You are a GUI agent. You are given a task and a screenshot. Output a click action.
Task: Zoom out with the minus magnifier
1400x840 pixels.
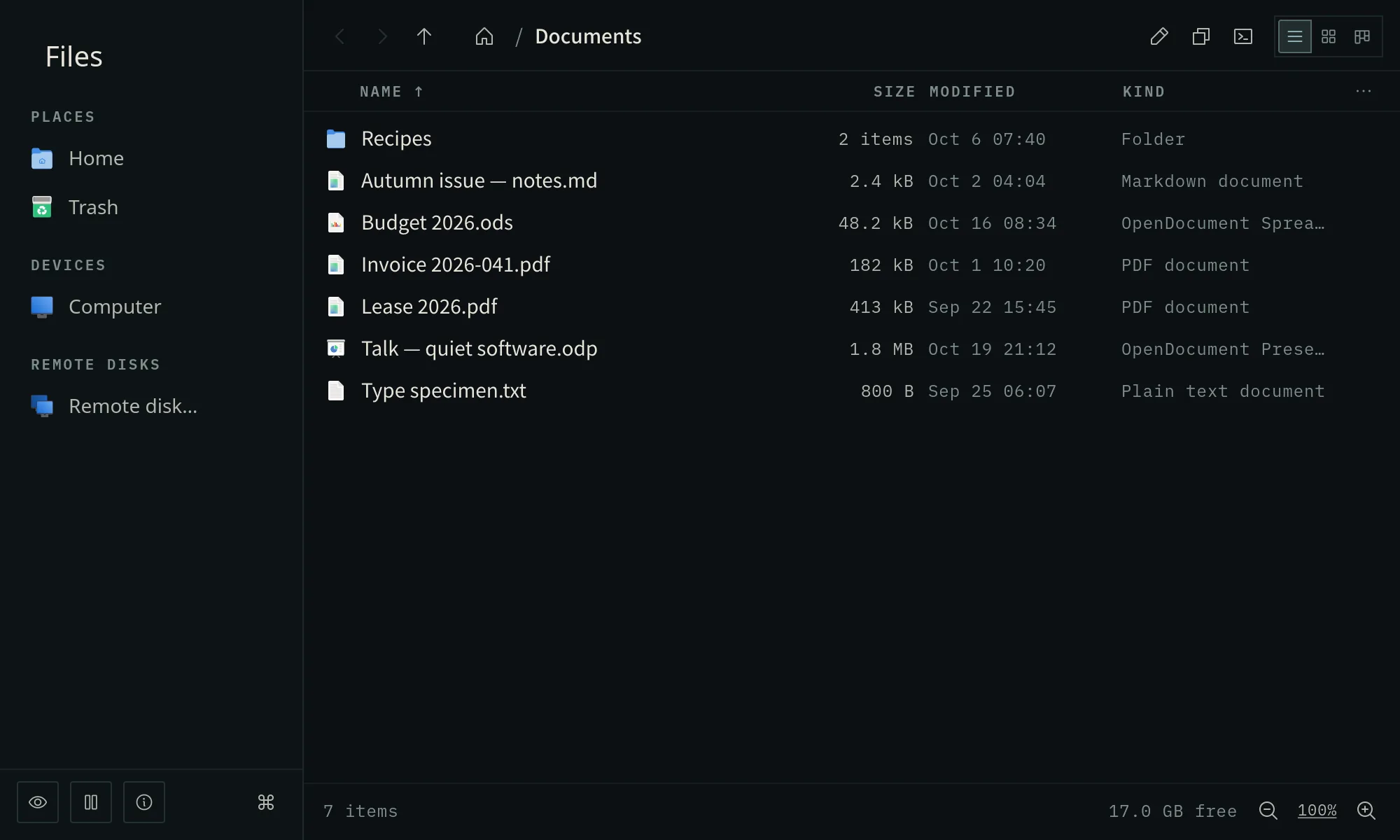pyautogui.click(x=1268, y=811)
